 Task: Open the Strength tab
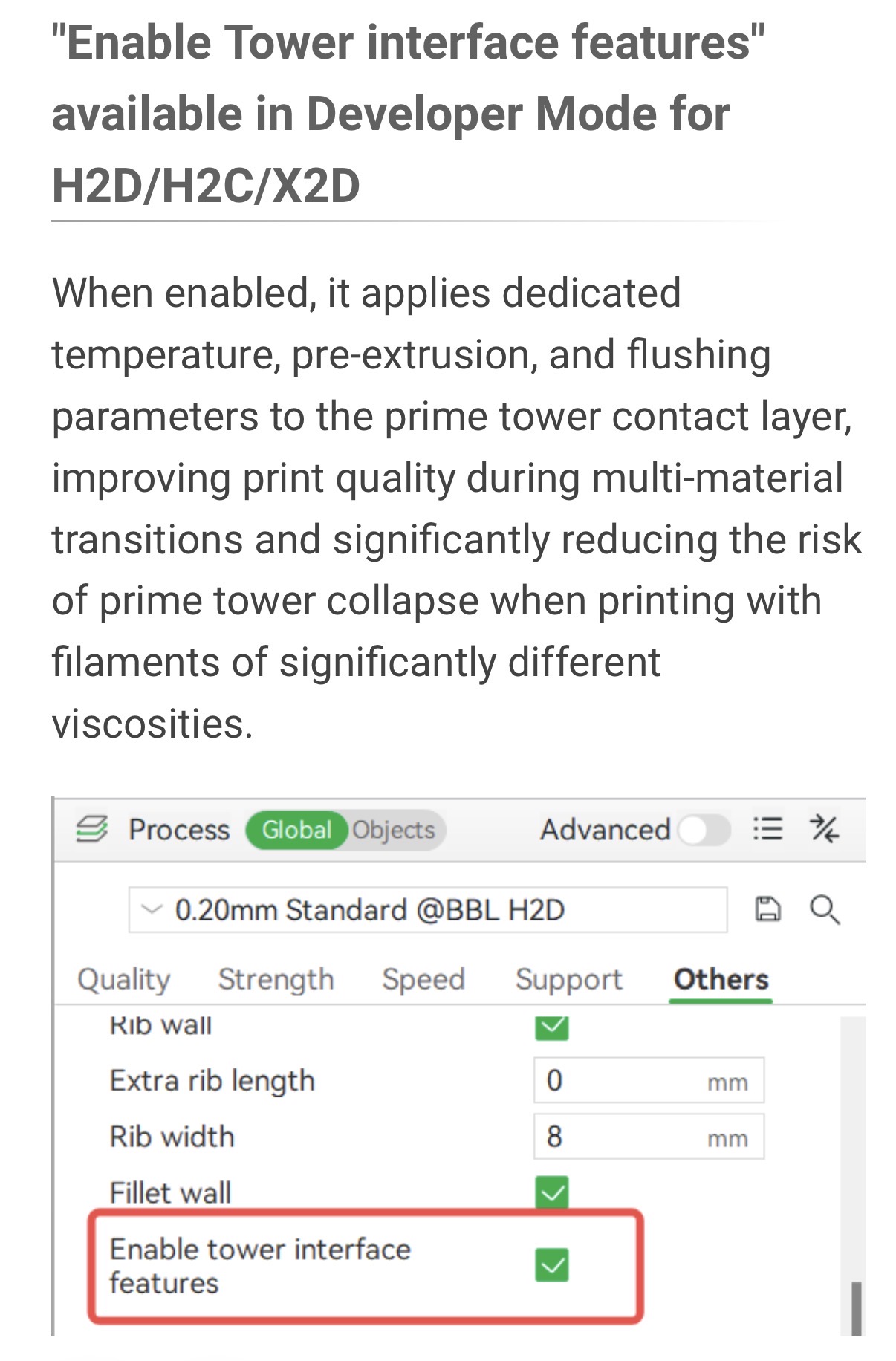[276, 979]
